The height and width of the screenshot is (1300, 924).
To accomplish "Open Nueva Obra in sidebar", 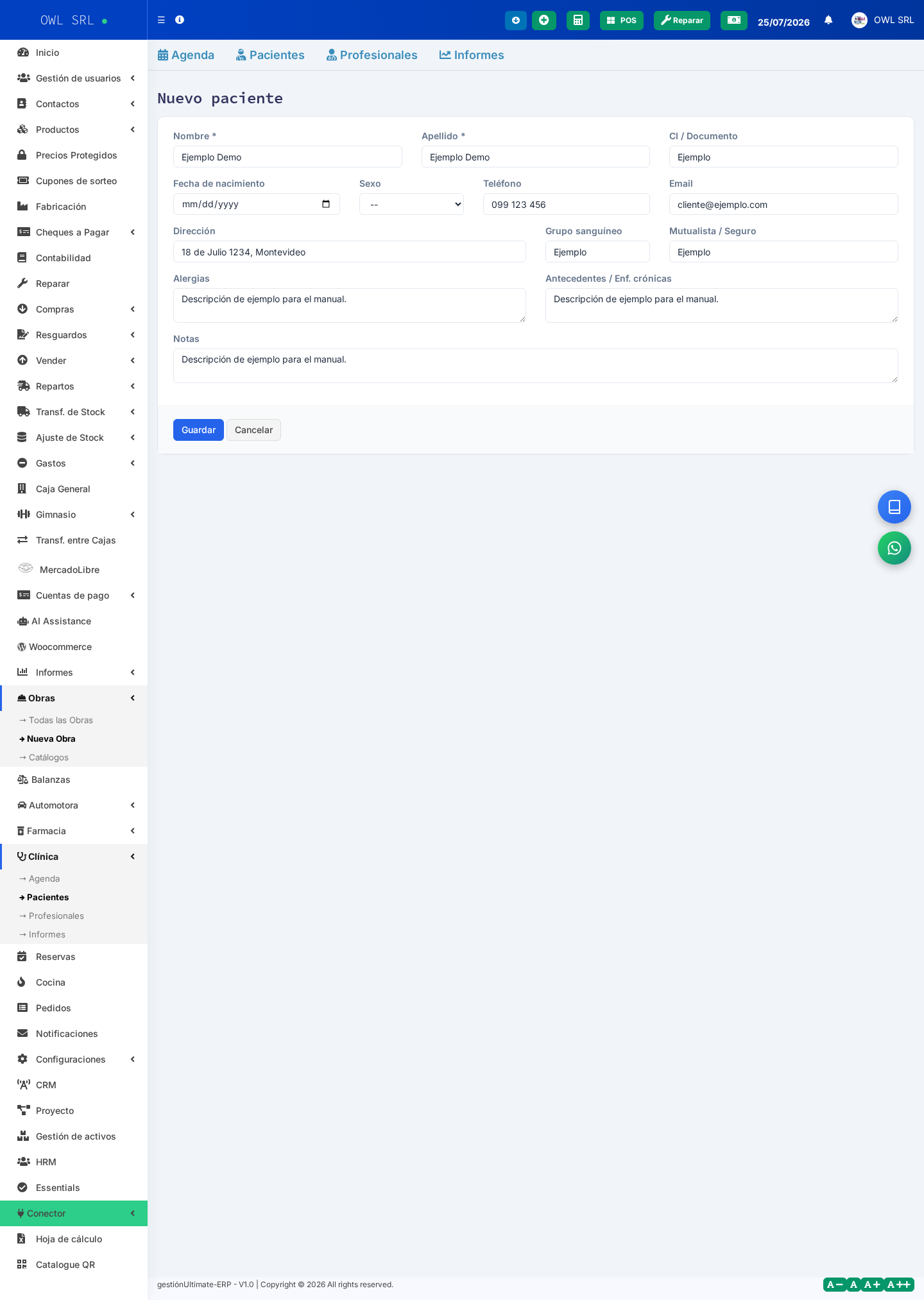I will point(51,739).
